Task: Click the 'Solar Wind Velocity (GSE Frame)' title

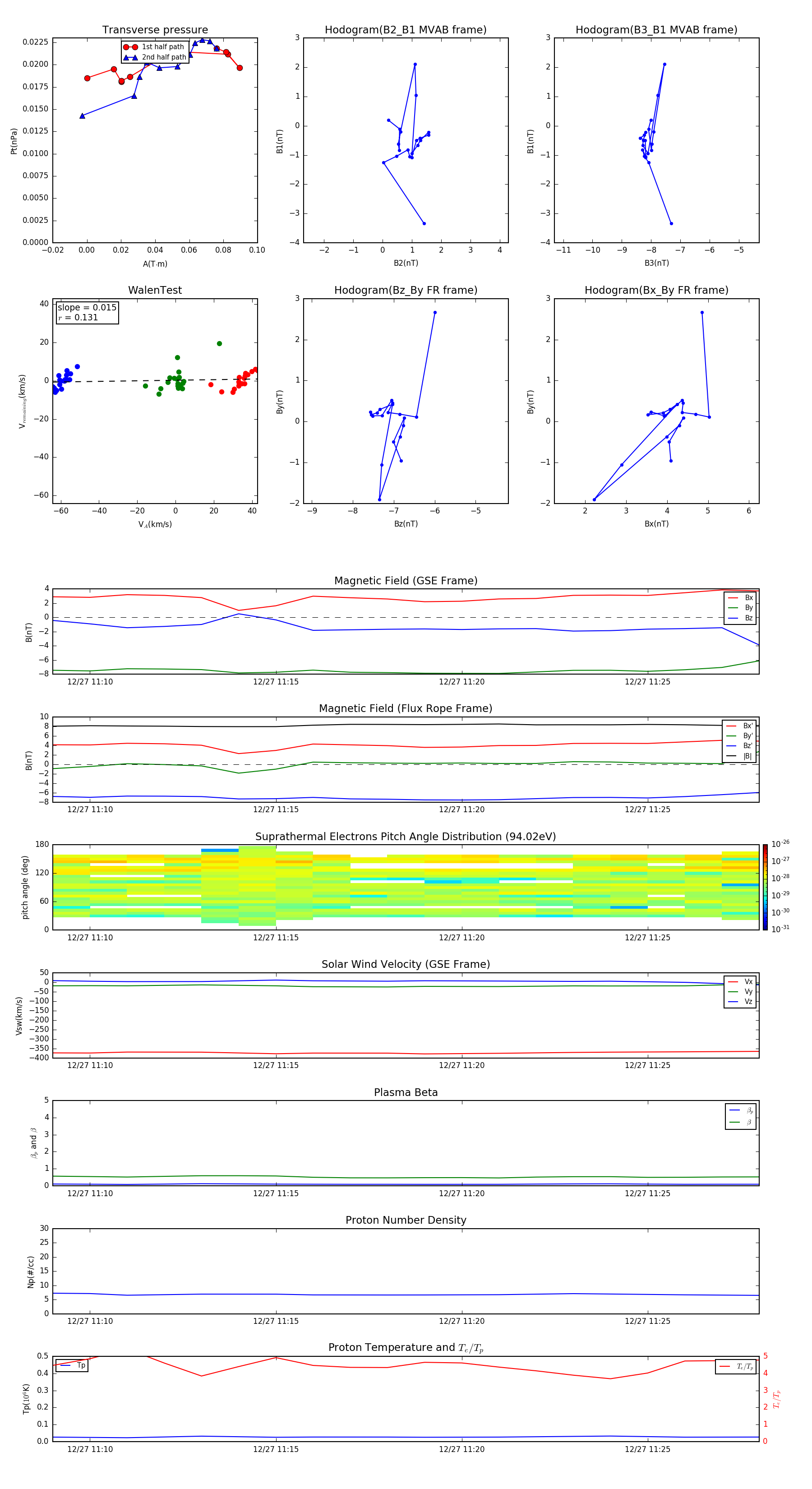Action: click(406, 964)
